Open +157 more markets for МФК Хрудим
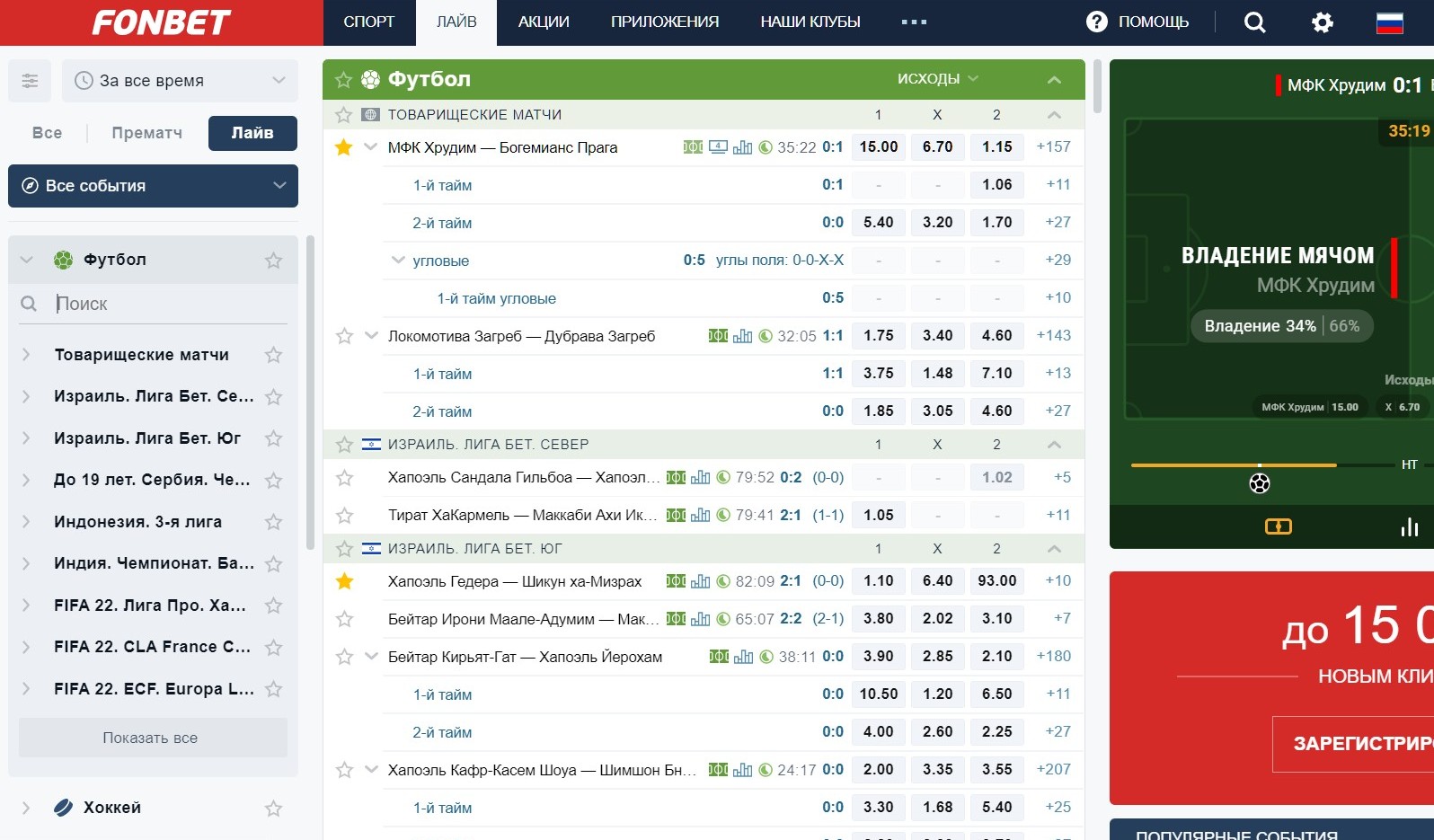The image size is (1434, 840). tap(1053, 147)
